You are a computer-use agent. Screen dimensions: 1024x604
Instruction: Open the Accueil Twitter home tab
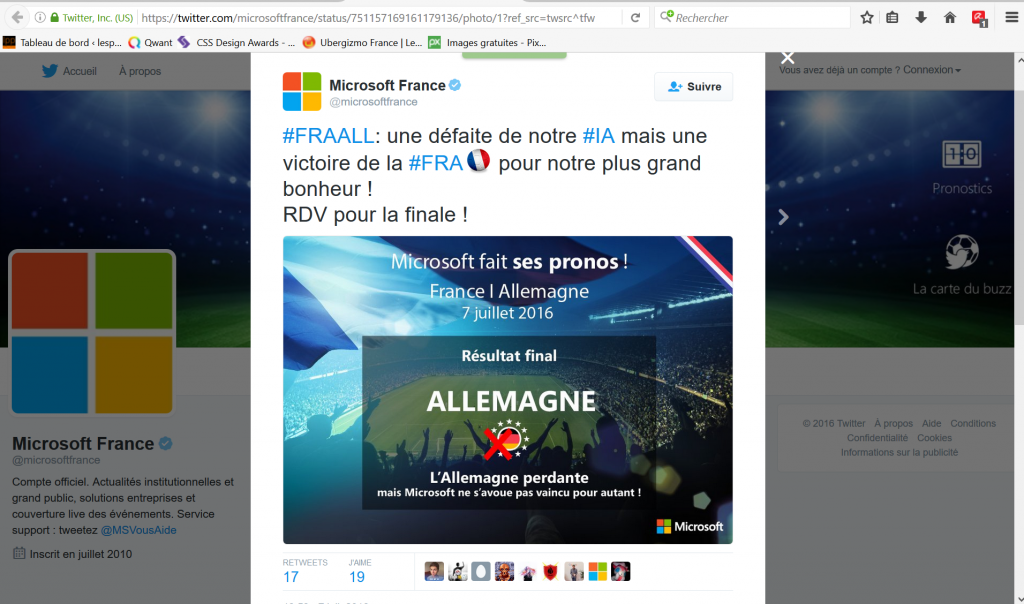[69, 71]
